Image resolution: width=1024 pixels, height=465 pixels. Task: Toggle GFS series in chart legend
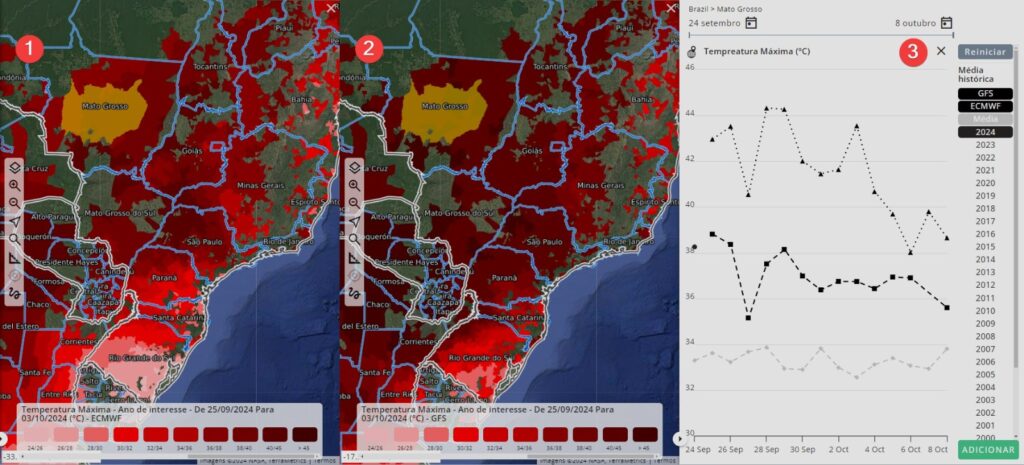click(x=985, y=93)
